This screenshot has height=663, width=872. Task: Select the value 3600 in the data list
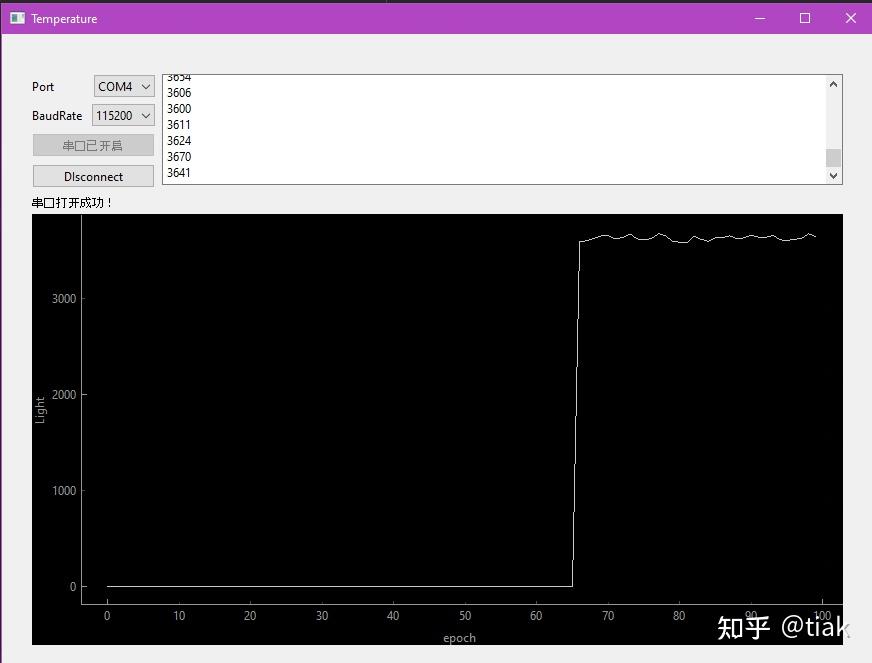179,108
